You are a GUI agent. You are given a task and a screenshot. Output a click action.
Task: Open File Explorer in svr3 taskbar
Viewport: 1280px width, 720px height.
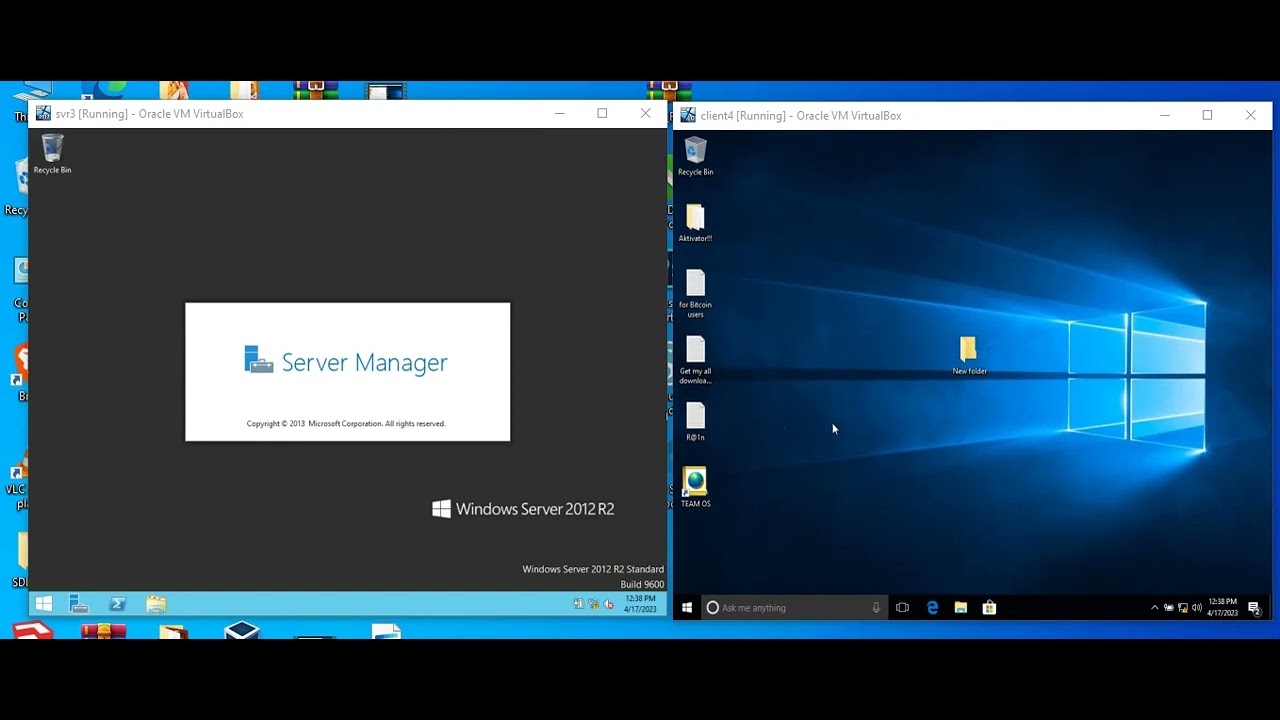[155, 604]
